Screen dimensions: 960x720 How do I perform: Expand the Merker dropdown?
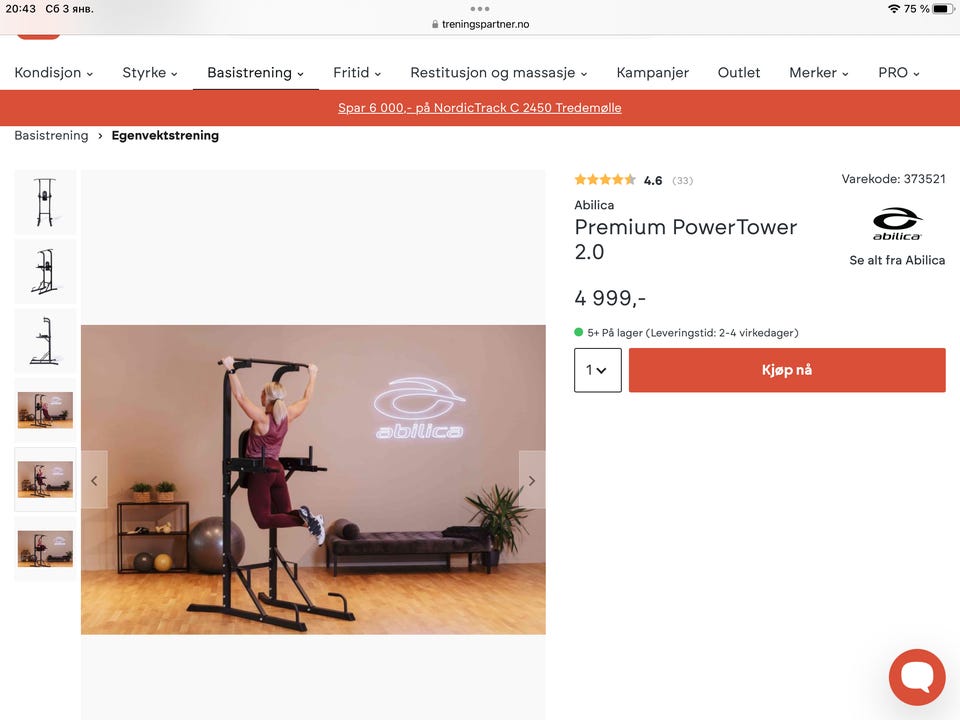[x=819, y=73]
